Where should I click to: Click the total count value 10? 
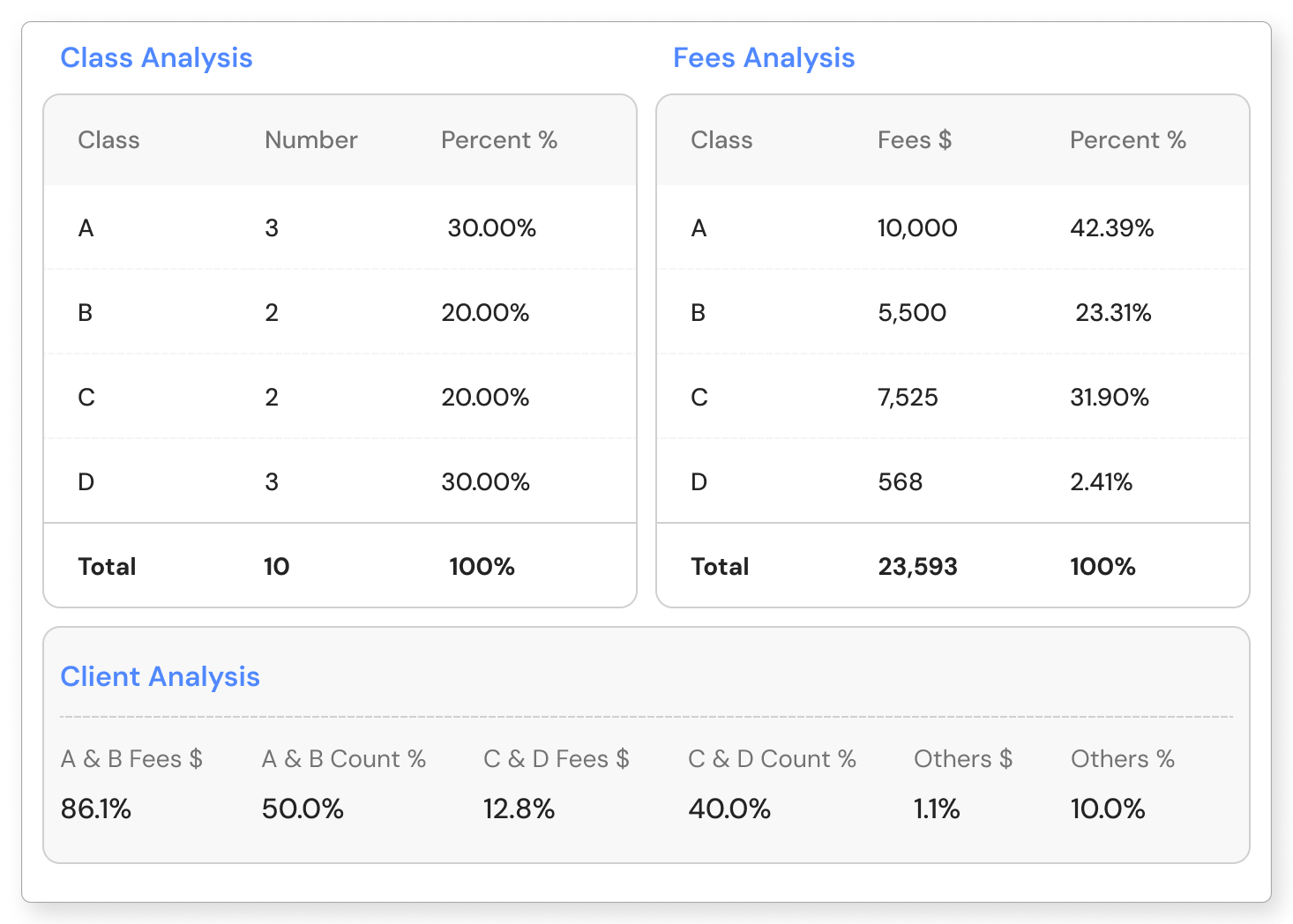276,567
